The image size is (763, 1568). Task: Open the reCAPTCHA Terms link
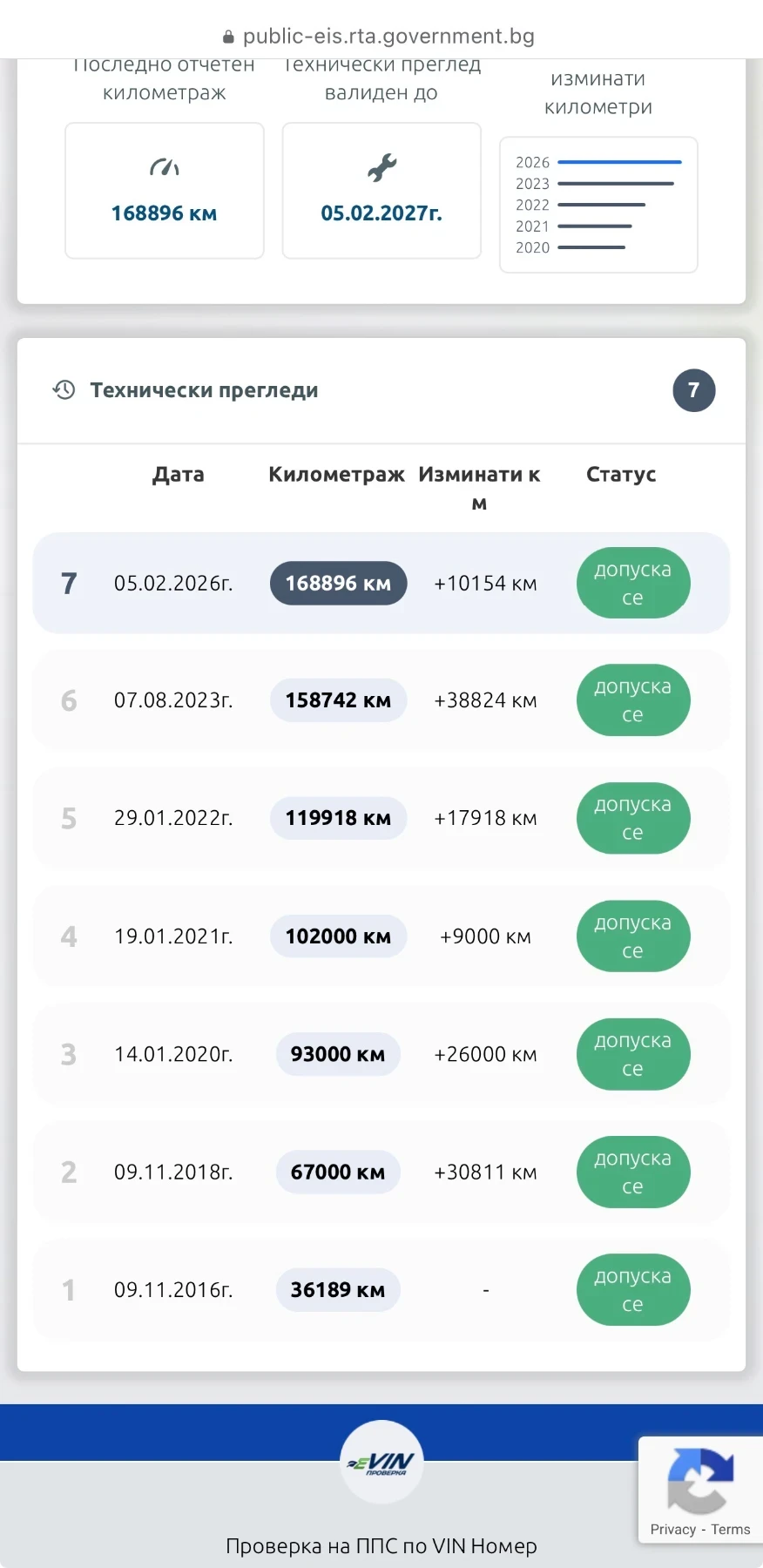(x=730, y=1530)
